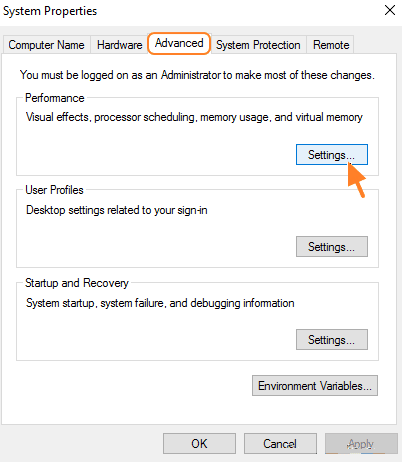Screen dimensions: 402x462
Task: Select the Advanced tab
Action: tap(179, 43)
